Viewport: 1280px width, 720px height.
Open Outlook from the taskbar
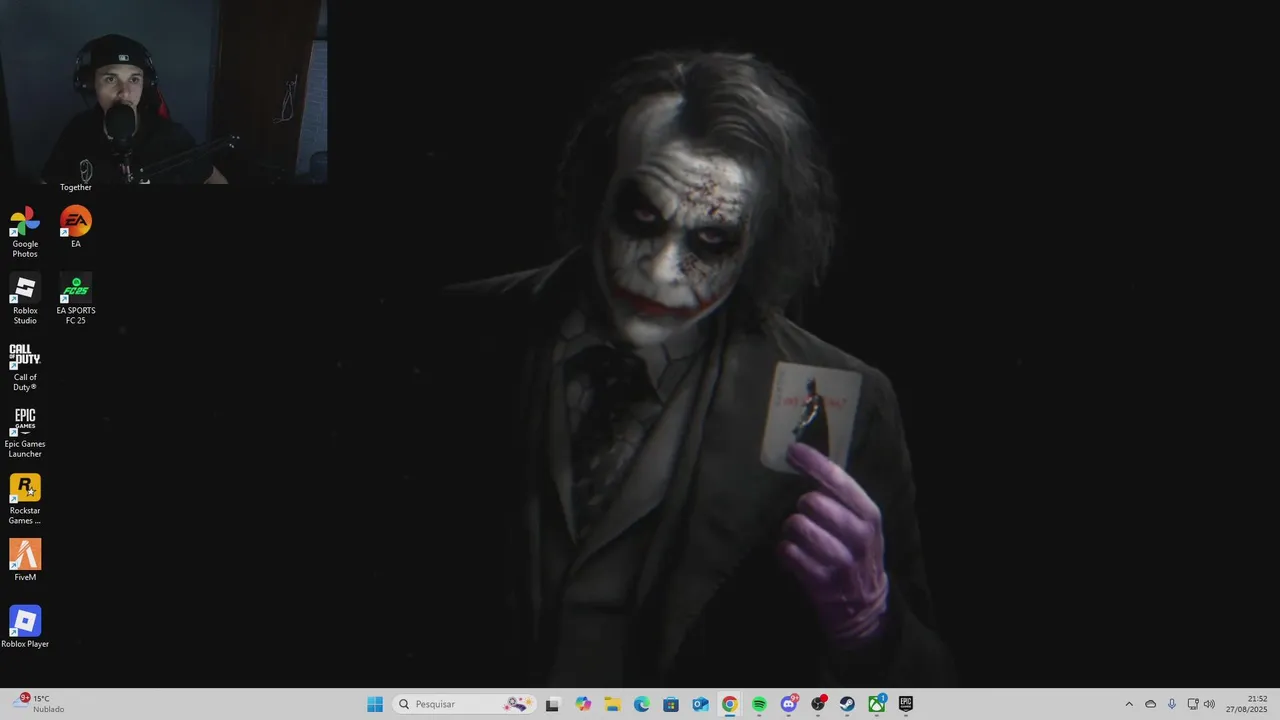[701, 704]
